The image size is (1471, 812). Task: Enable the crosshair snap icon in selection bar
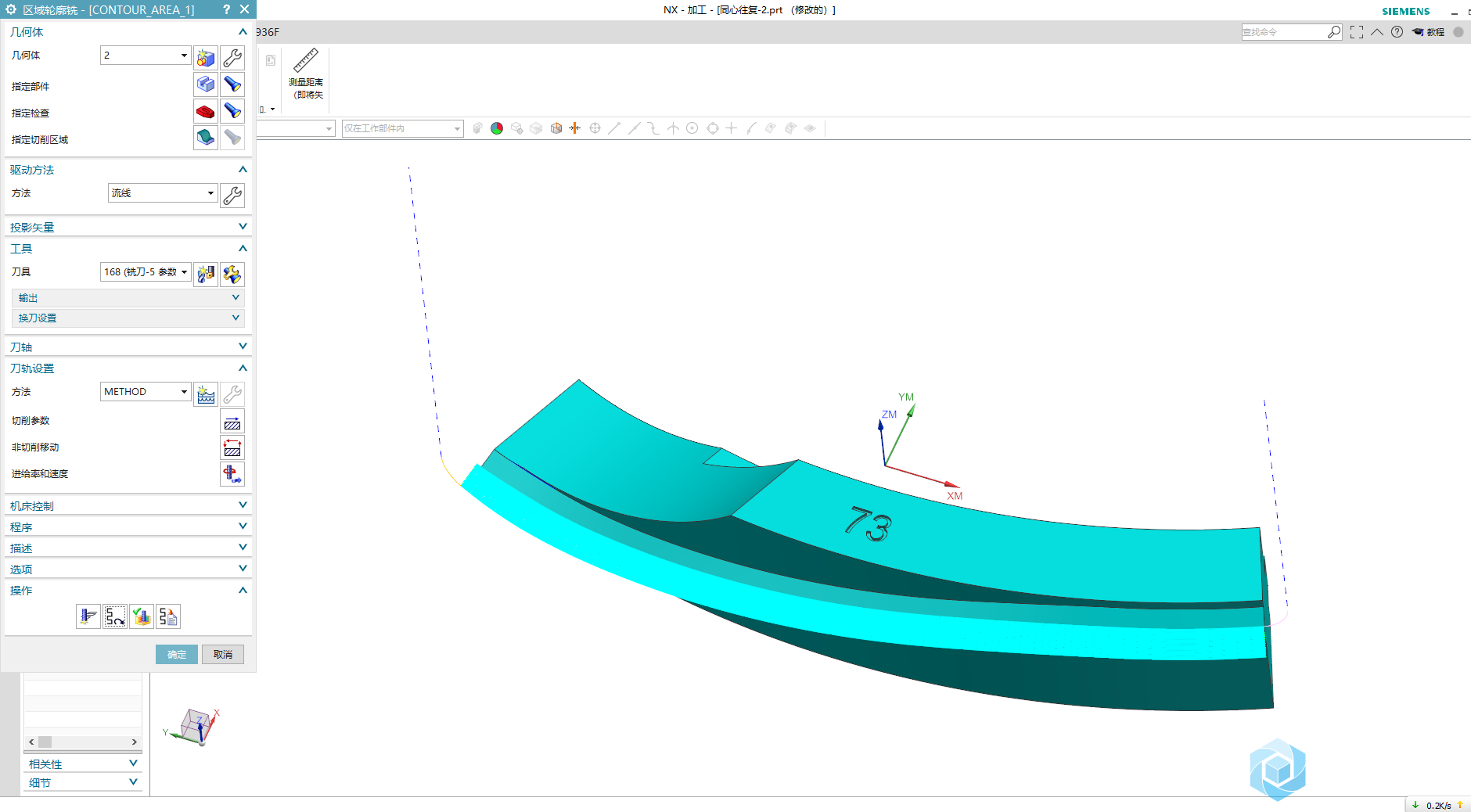(595, 128)
